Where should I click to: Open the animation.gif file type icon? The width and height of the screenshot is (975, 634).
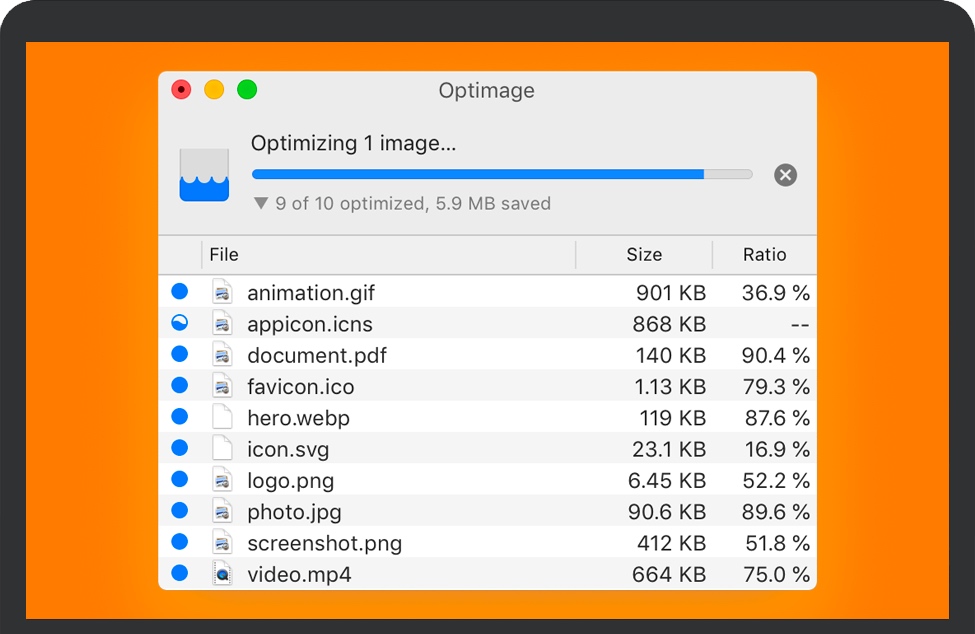point(222,291)
